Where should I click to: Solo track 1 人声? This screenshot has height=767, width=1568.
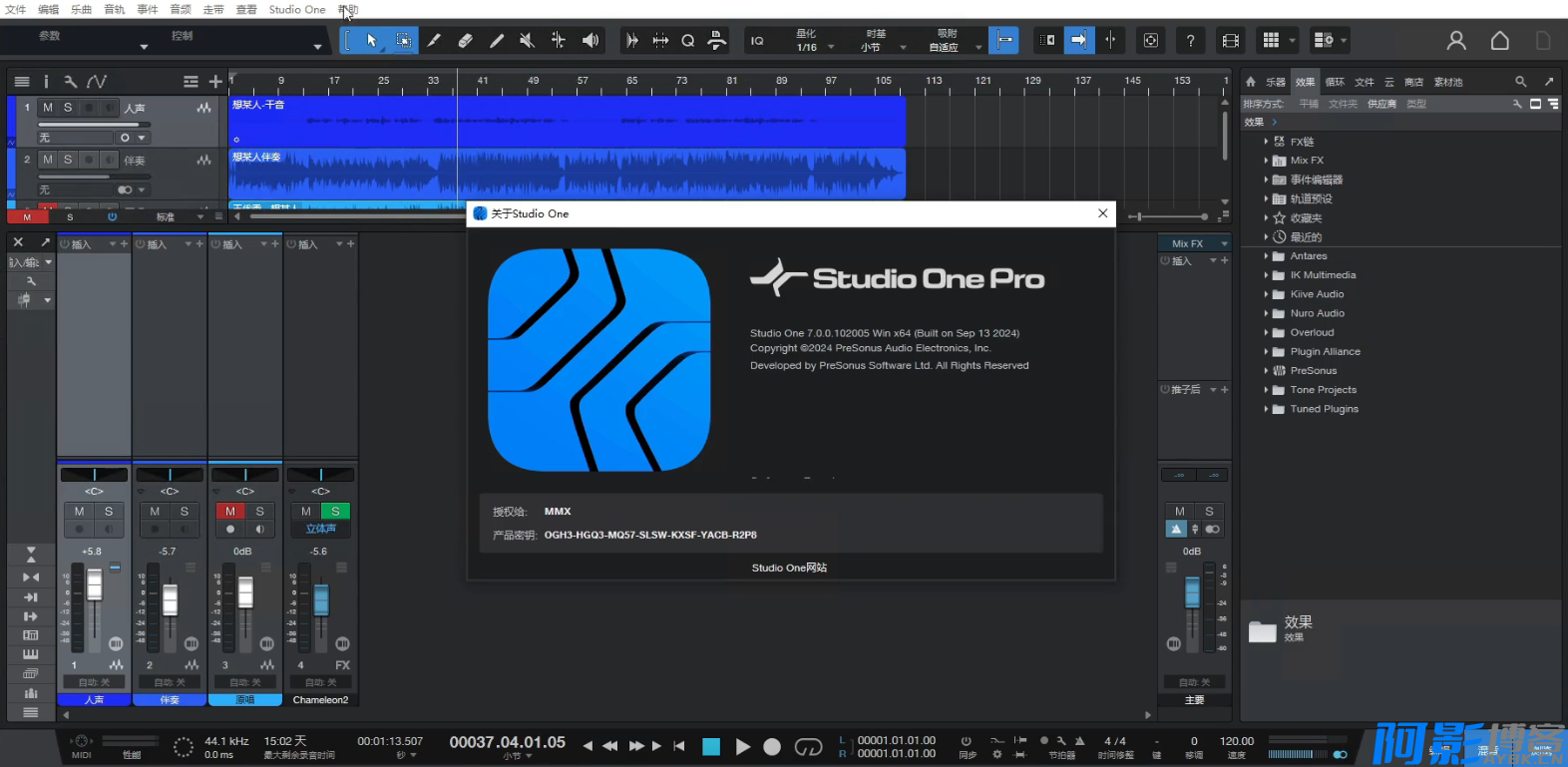point(68,107)
